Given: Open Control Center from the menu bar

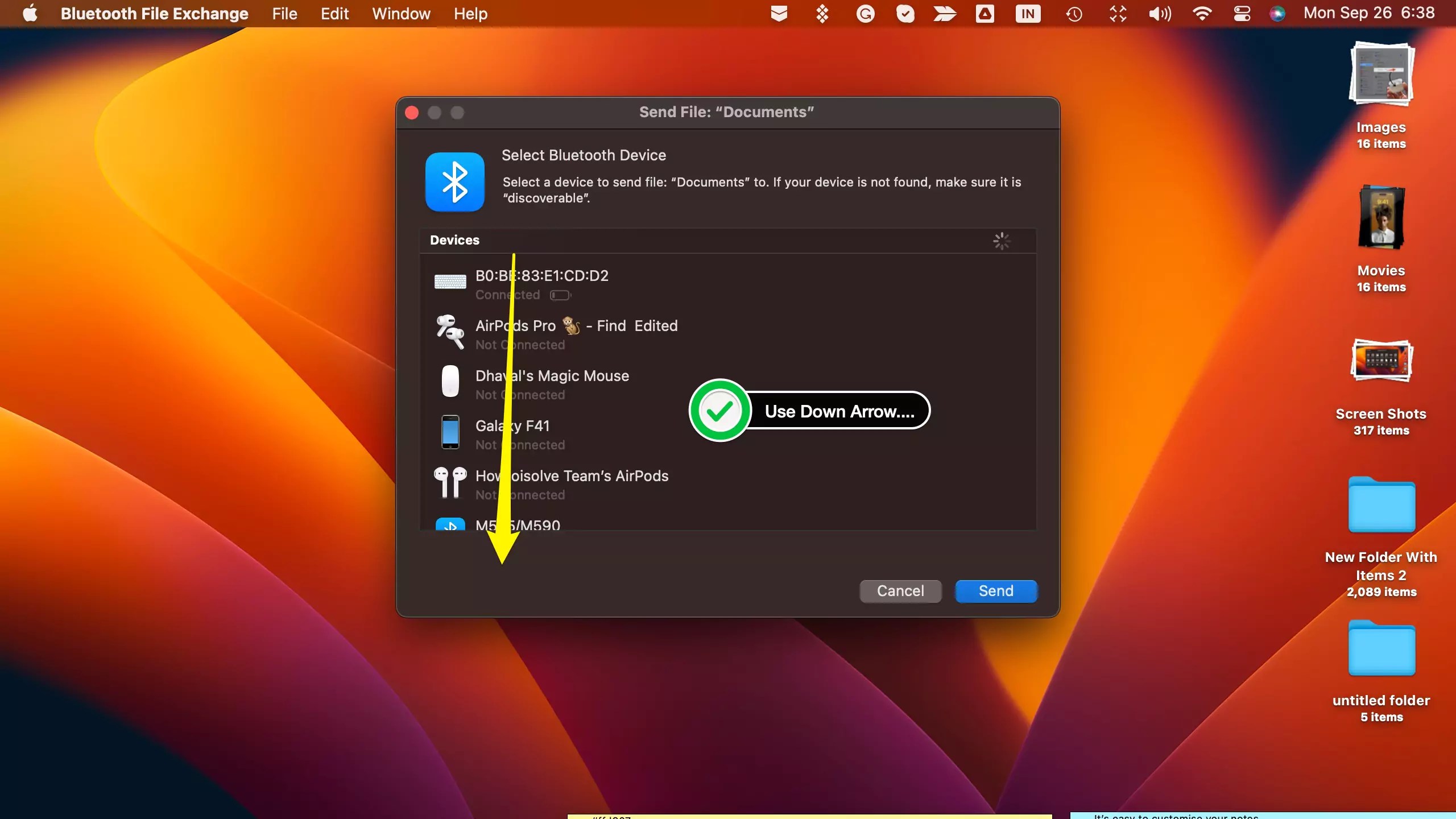Looking at the screenshot, I should tap(1242, 13).
